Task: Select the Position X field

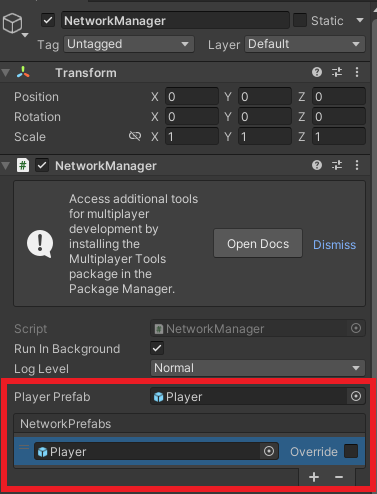Action: [192, 97]
